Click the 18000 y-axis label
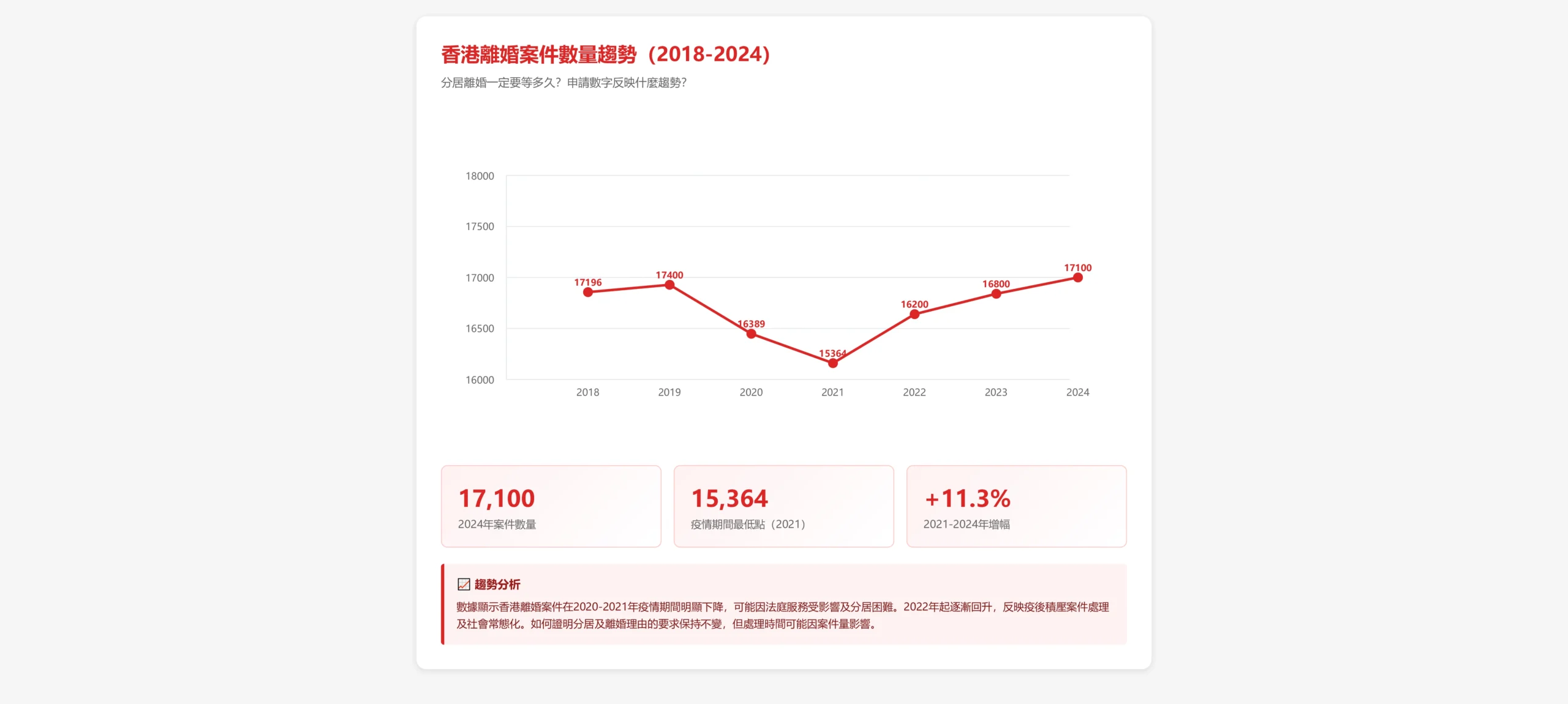1568x704 pixels. (480, 176)
